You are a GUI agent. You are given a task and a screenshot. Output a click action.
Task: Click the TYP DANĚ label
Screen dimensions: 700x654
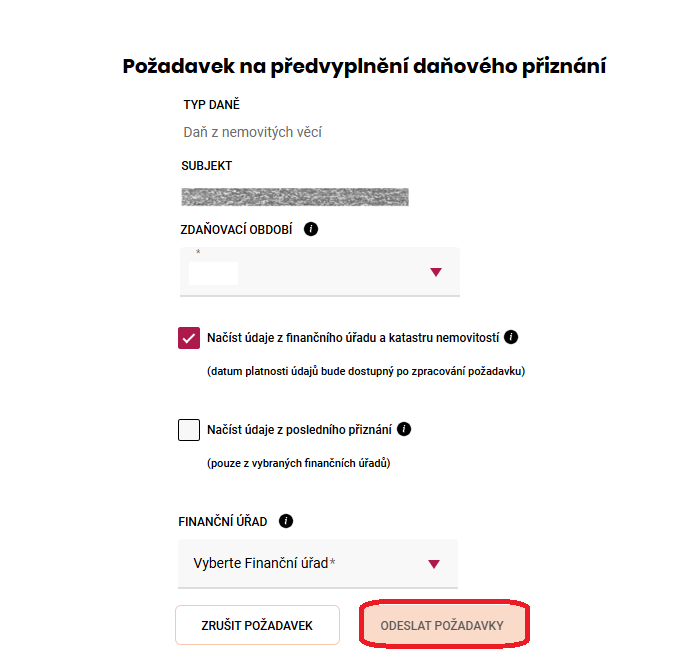coord(211,104)
